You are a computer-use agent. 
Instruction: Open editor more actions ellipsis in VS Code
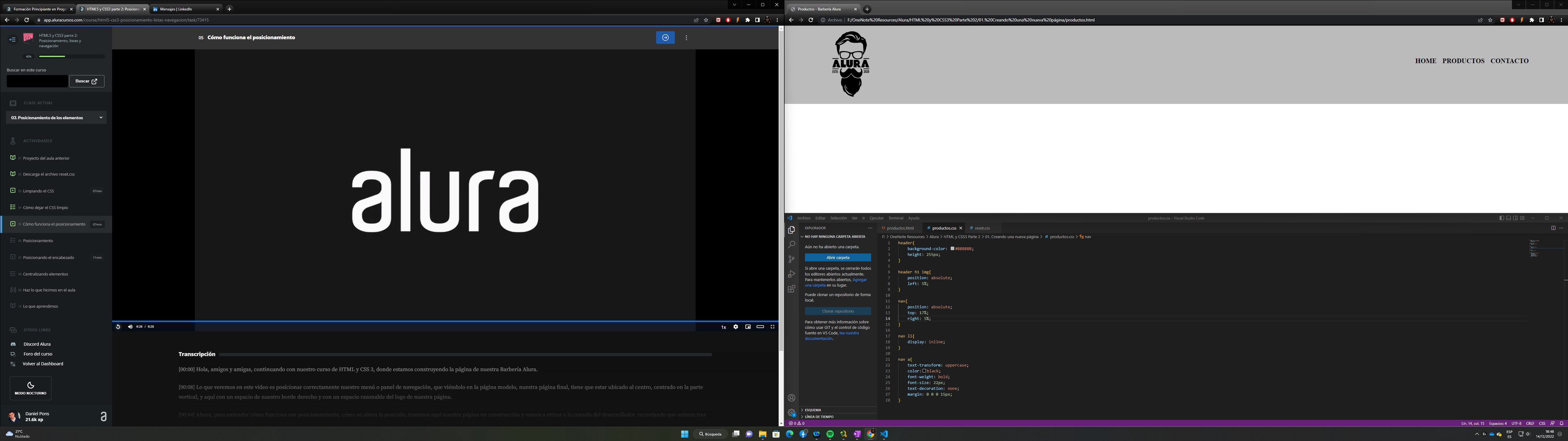click(1561, 228)
